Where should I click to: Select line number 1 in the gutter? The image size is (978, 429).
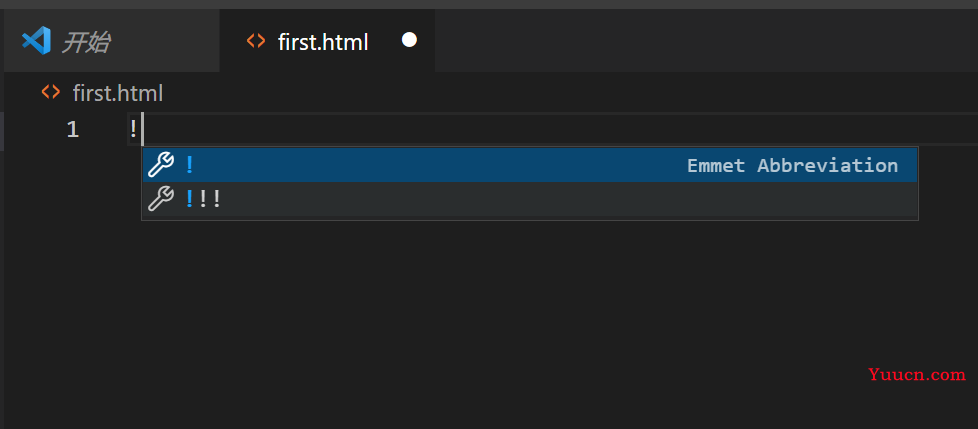point(73,130)
